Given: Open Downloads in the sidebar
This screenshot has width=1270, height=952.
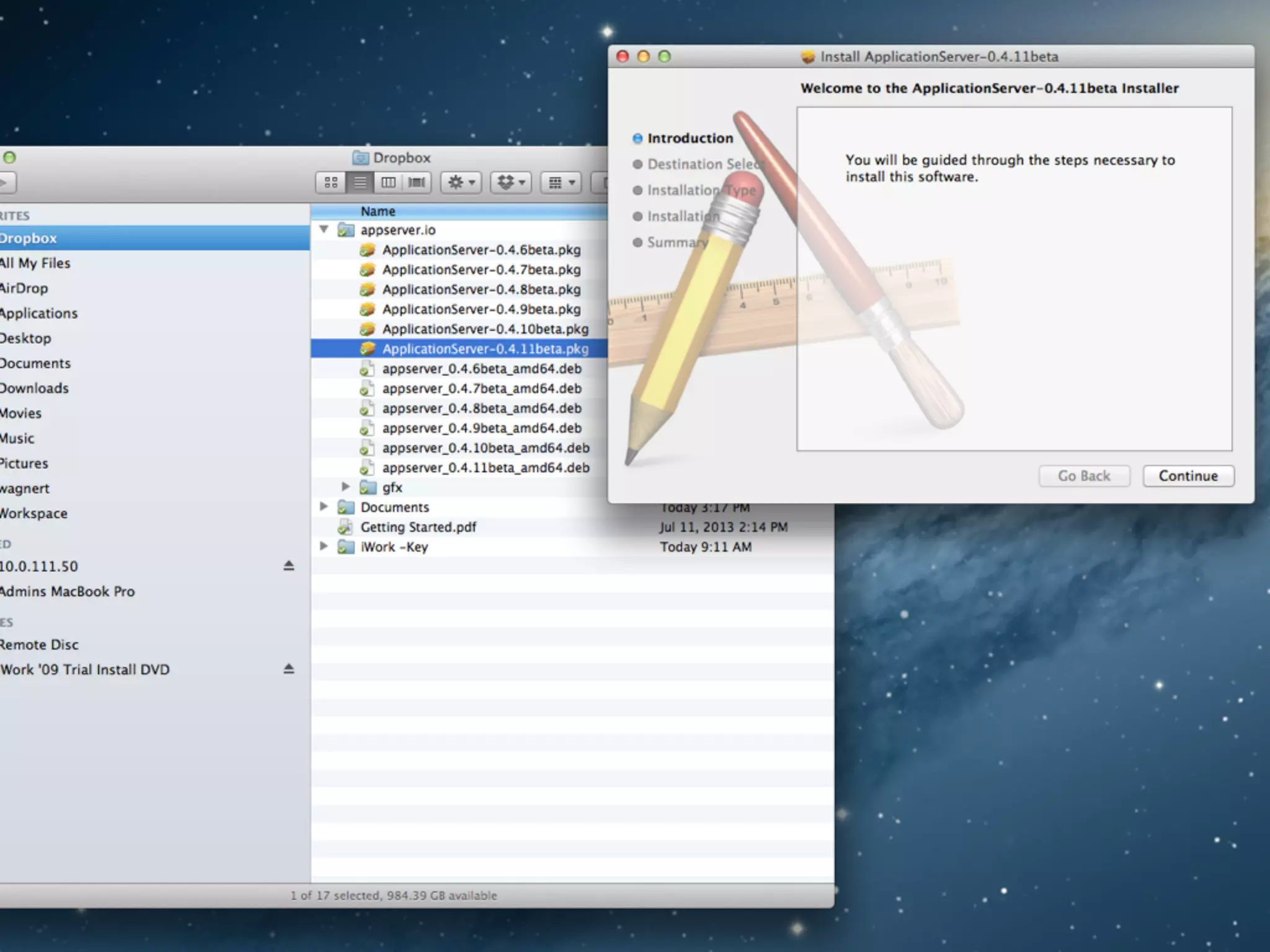Looking at the screenshot, I should 154,388.
